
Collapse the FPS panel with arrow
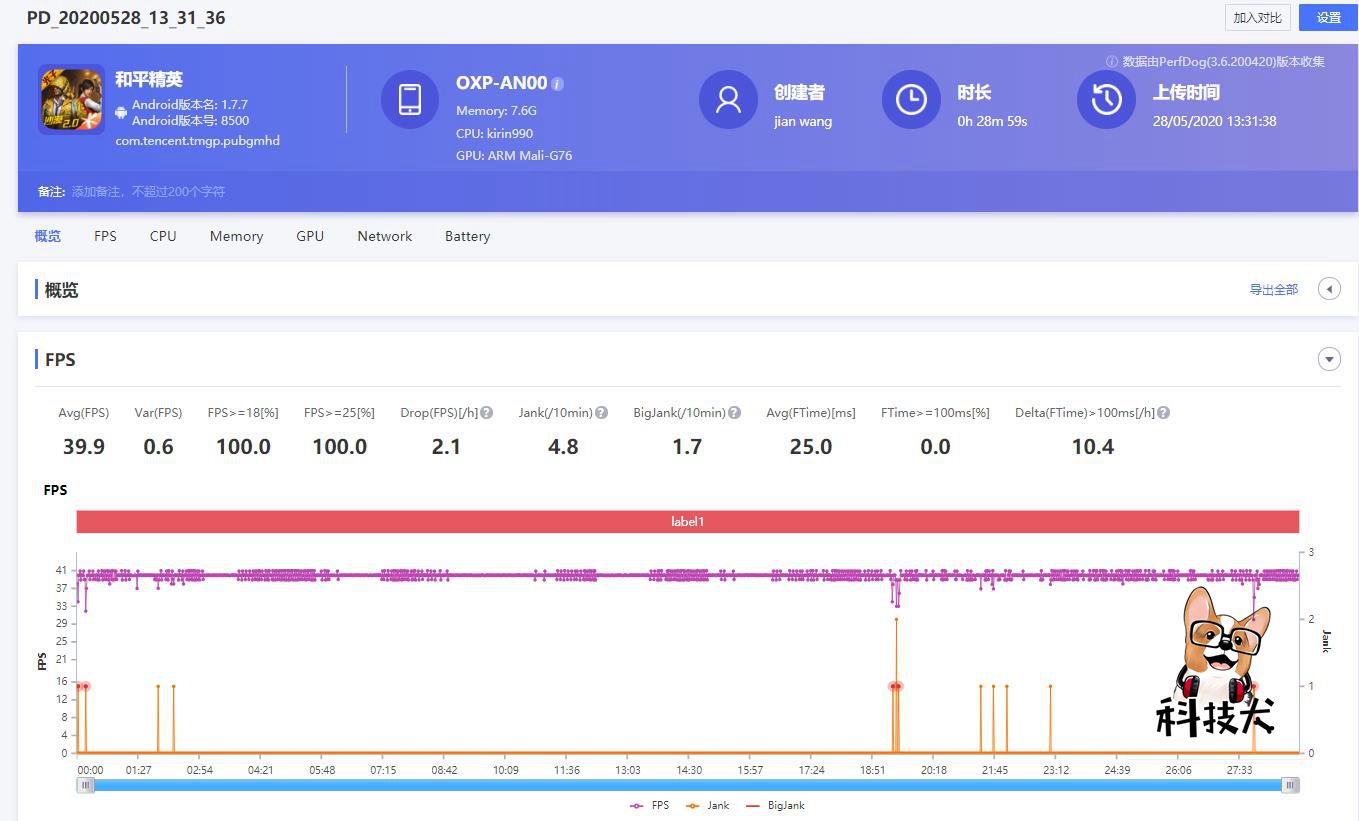pos(1329,359)
